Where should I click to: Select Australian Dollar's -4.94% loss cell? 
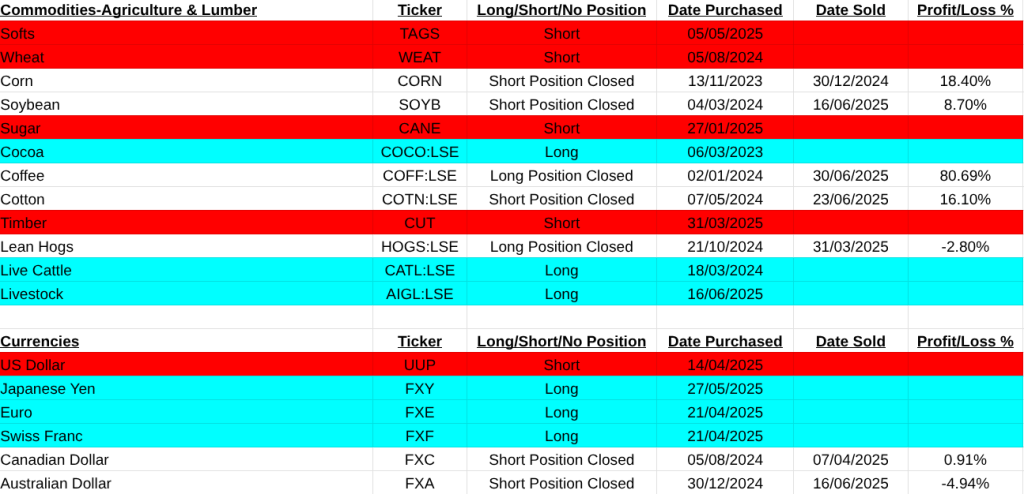click(x=965, y=483)
